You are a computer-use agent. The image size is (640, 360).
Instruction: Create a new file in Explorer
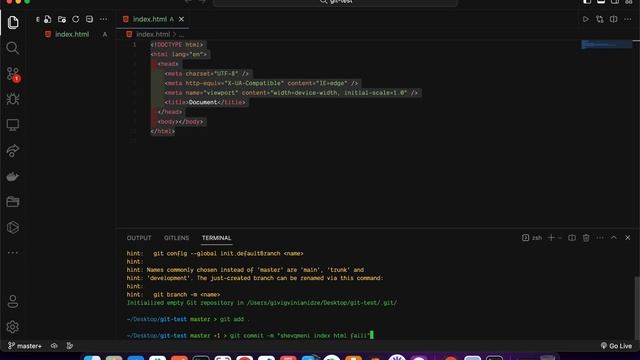48,19
